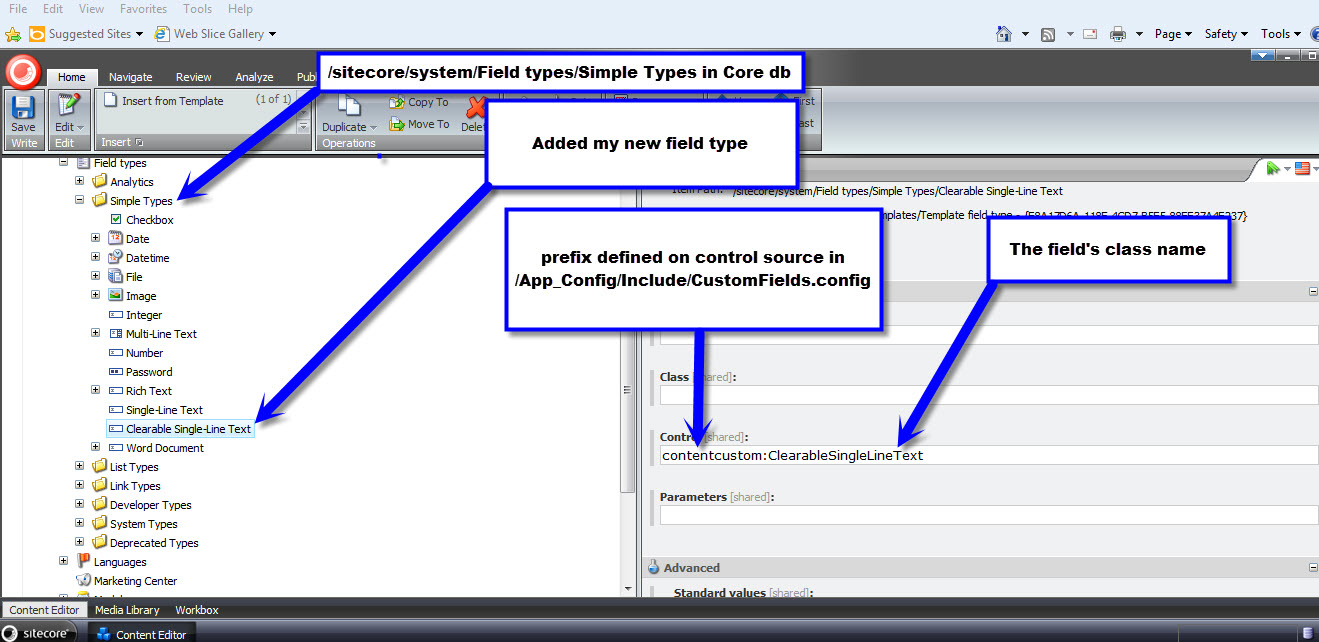Click the Control field text box
This screenshot has width=1319, height=642.
[x=988, y=456]
